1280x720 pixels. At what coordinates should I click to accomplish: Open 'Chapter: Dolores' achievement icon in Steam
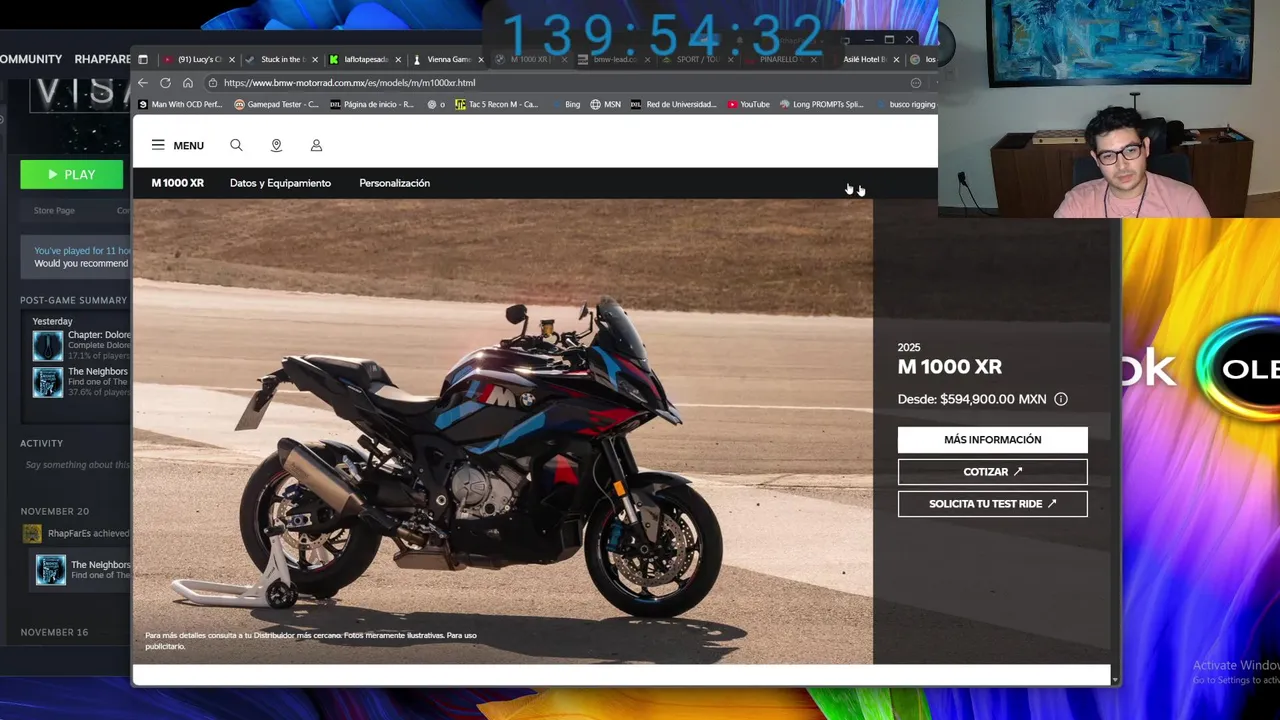[47, 346]
